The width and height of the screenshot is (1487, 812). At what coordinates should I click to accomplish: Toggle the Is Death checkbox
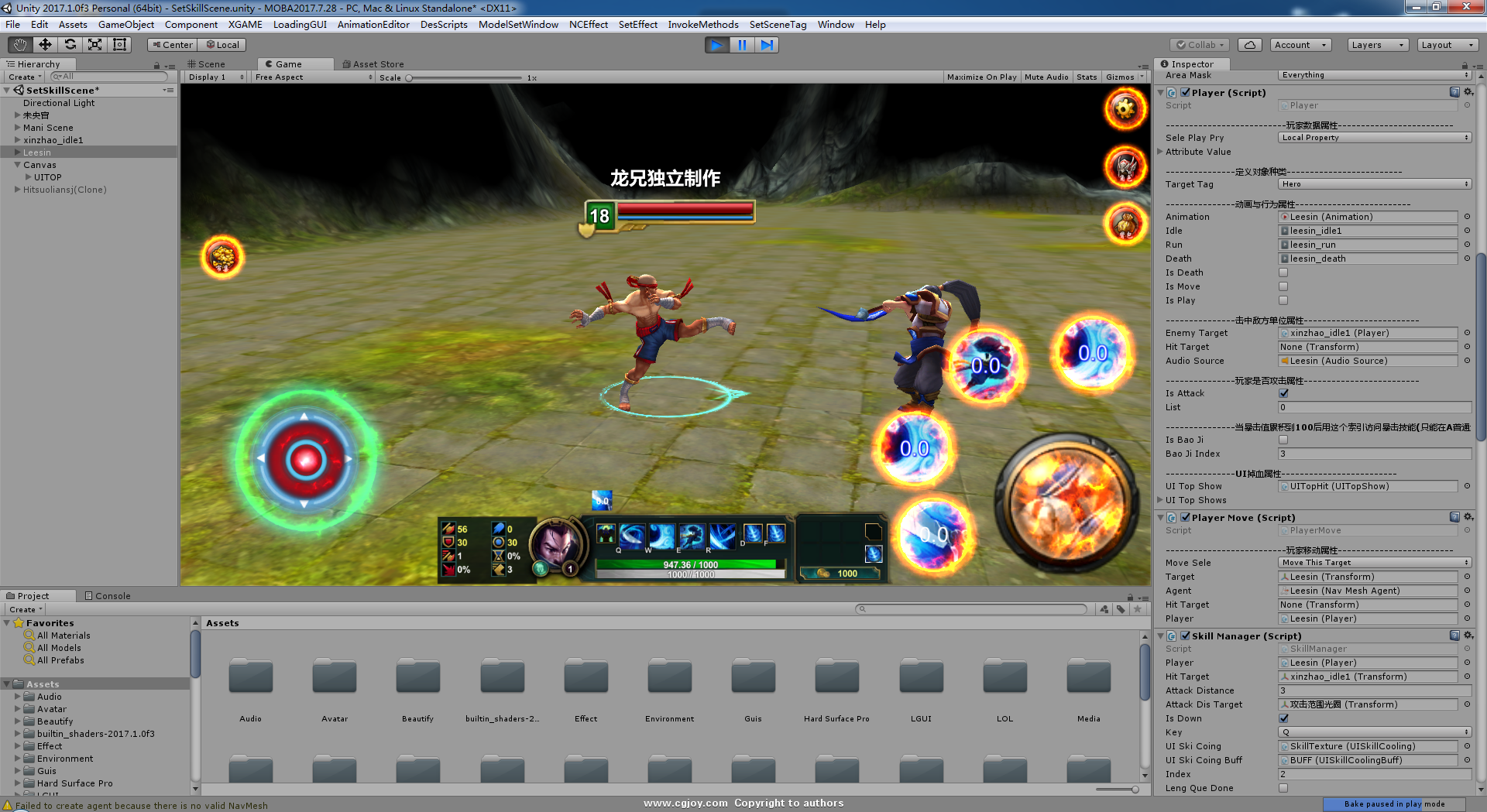pyautogui.click(x=1283, y=272)
